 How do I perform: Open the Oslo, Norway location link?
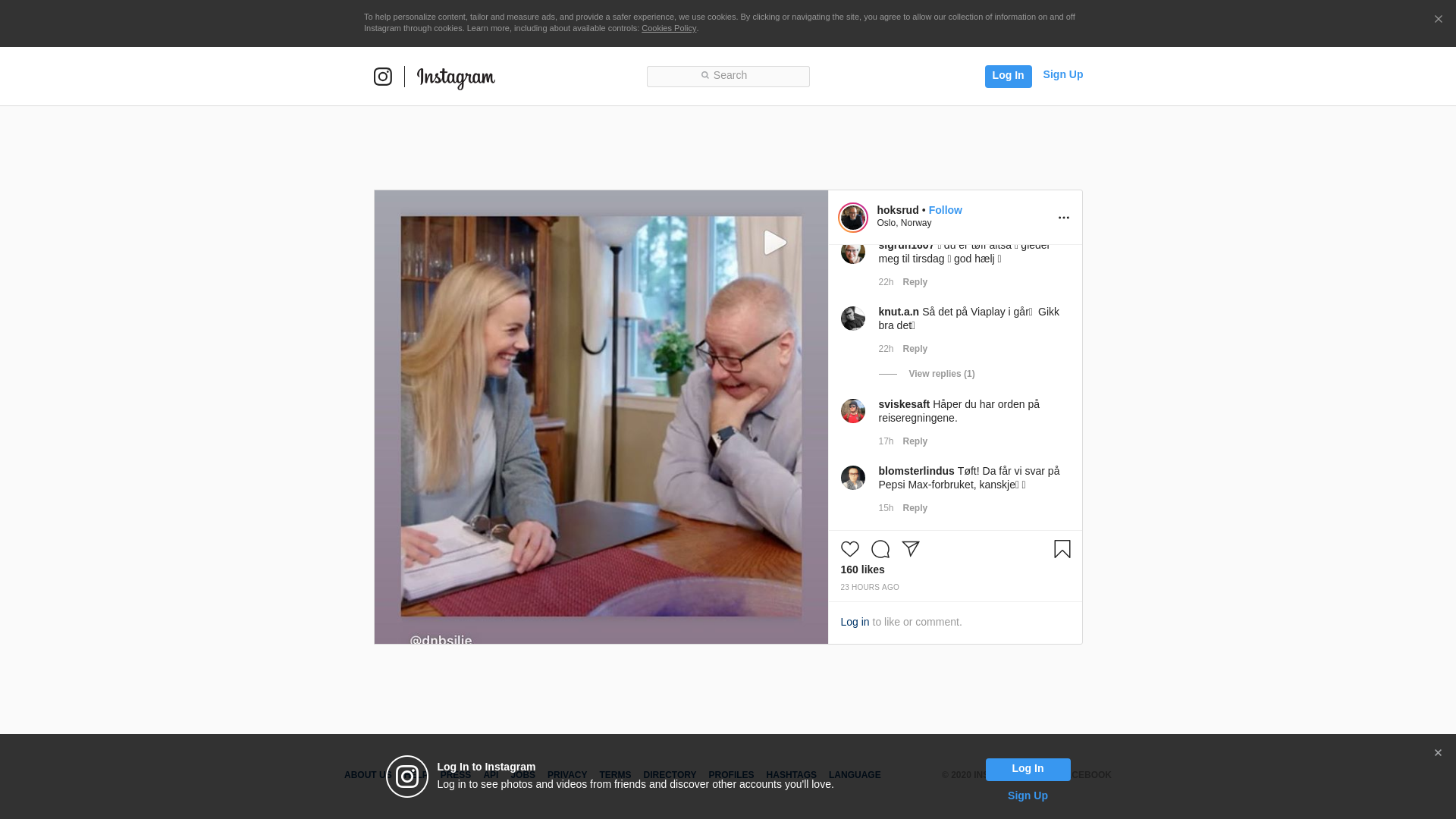[905, 223]
